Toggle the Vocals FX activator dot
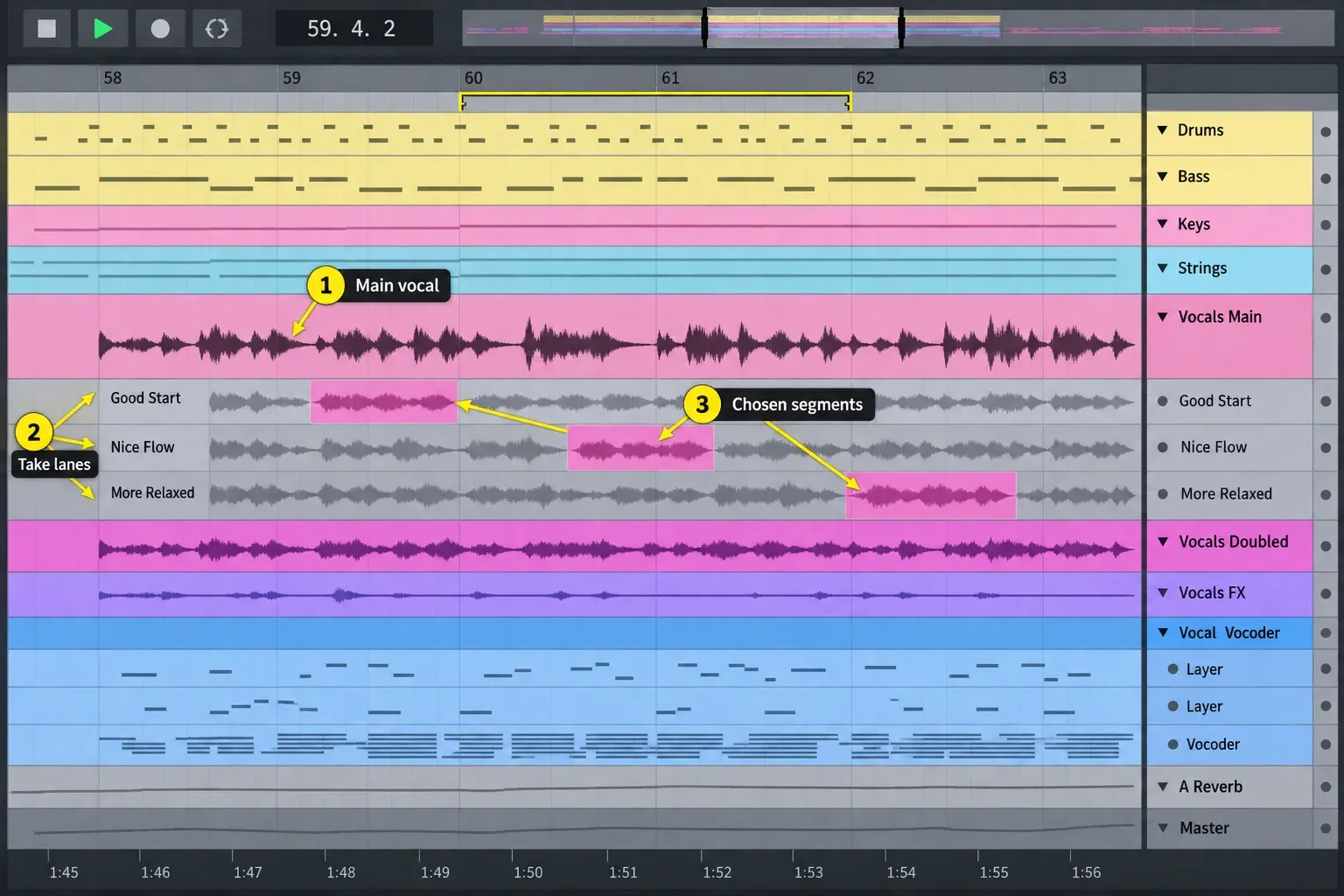 coord(1326,594)
